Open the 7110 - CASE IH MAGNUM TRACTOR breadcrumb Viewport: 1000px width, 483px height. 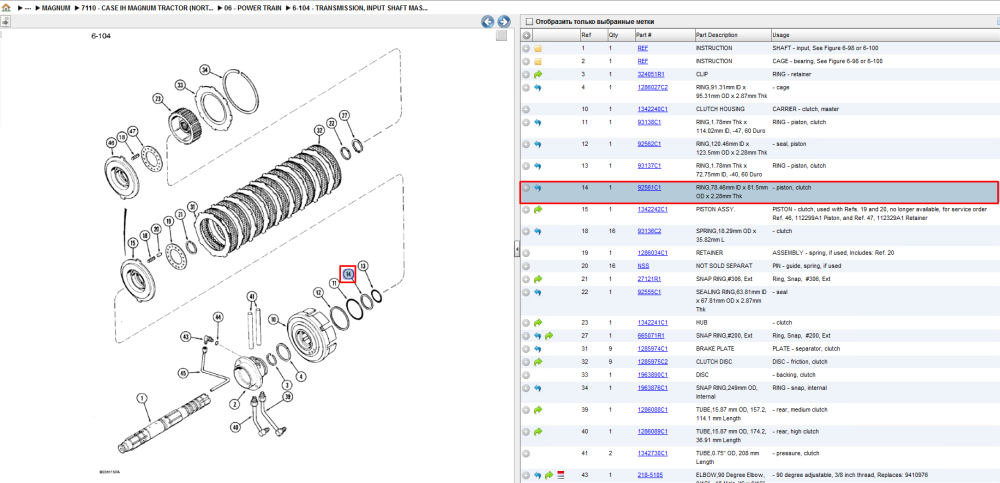(147, 8)
